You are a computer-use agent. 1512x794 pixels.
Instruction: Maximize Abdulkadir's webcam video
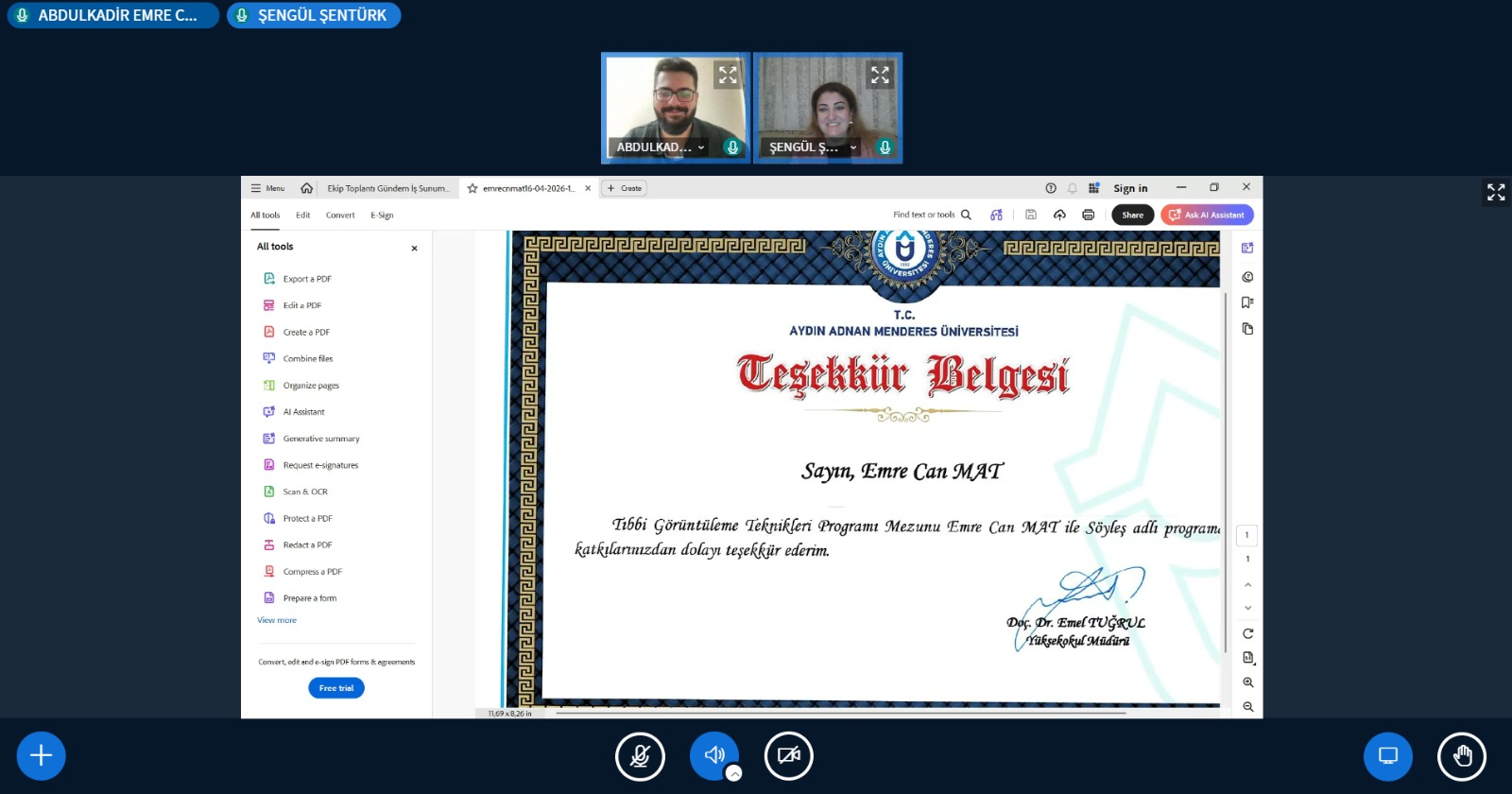coord(727,75)
